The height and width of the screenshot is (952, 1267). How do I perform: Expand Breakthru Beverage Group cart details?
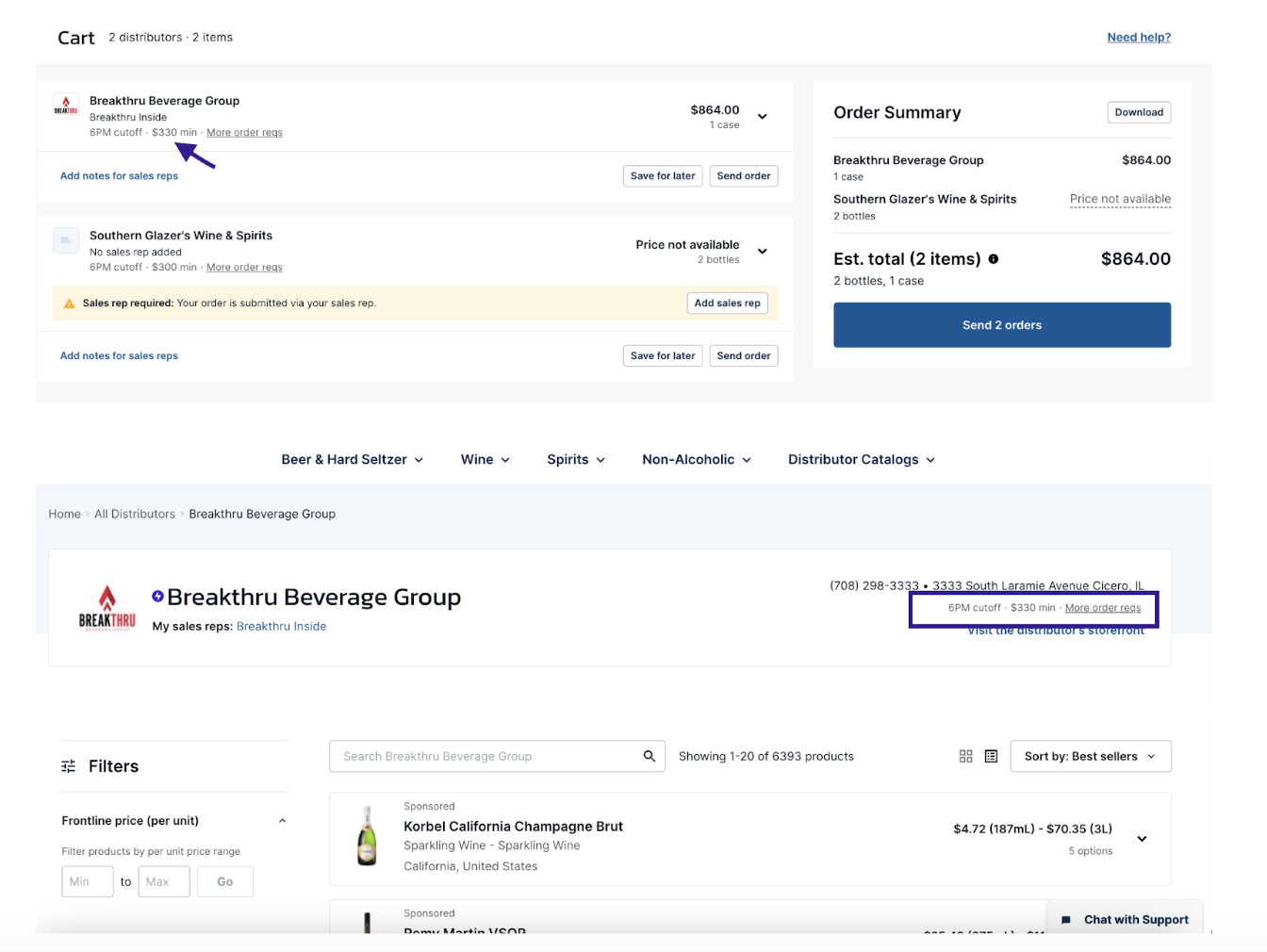click(763, 117)
